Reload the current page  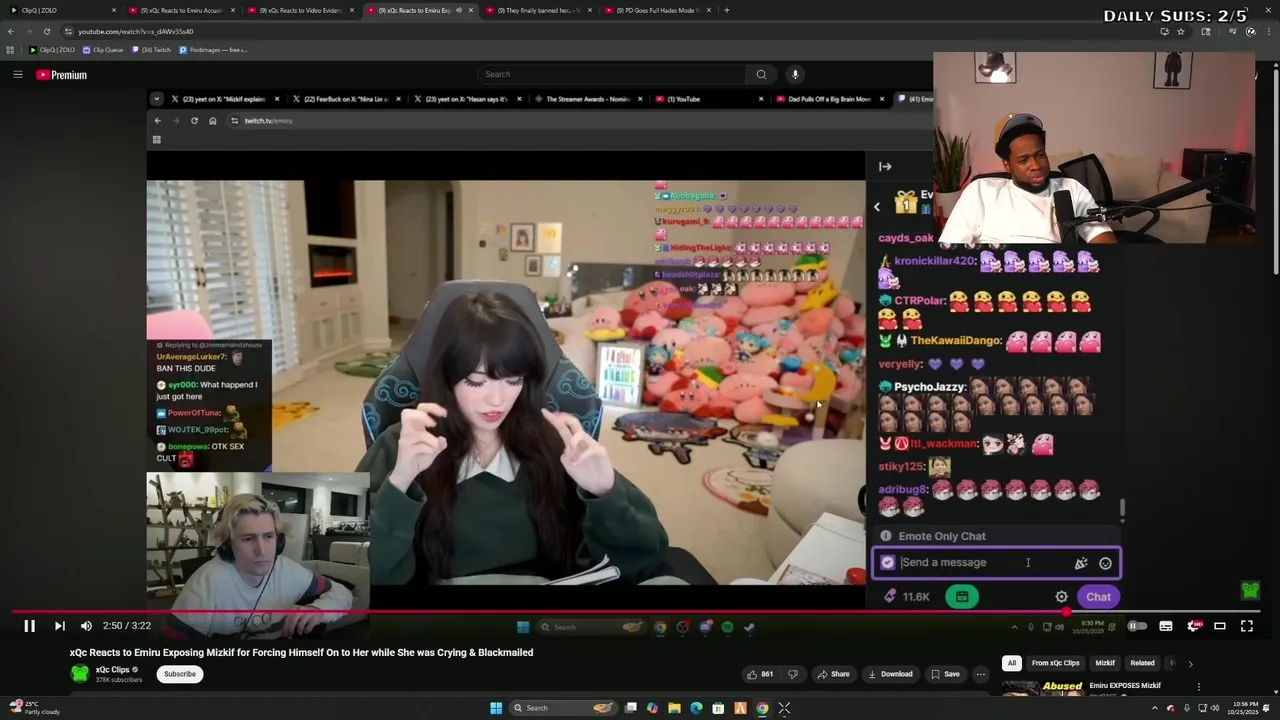46,31
